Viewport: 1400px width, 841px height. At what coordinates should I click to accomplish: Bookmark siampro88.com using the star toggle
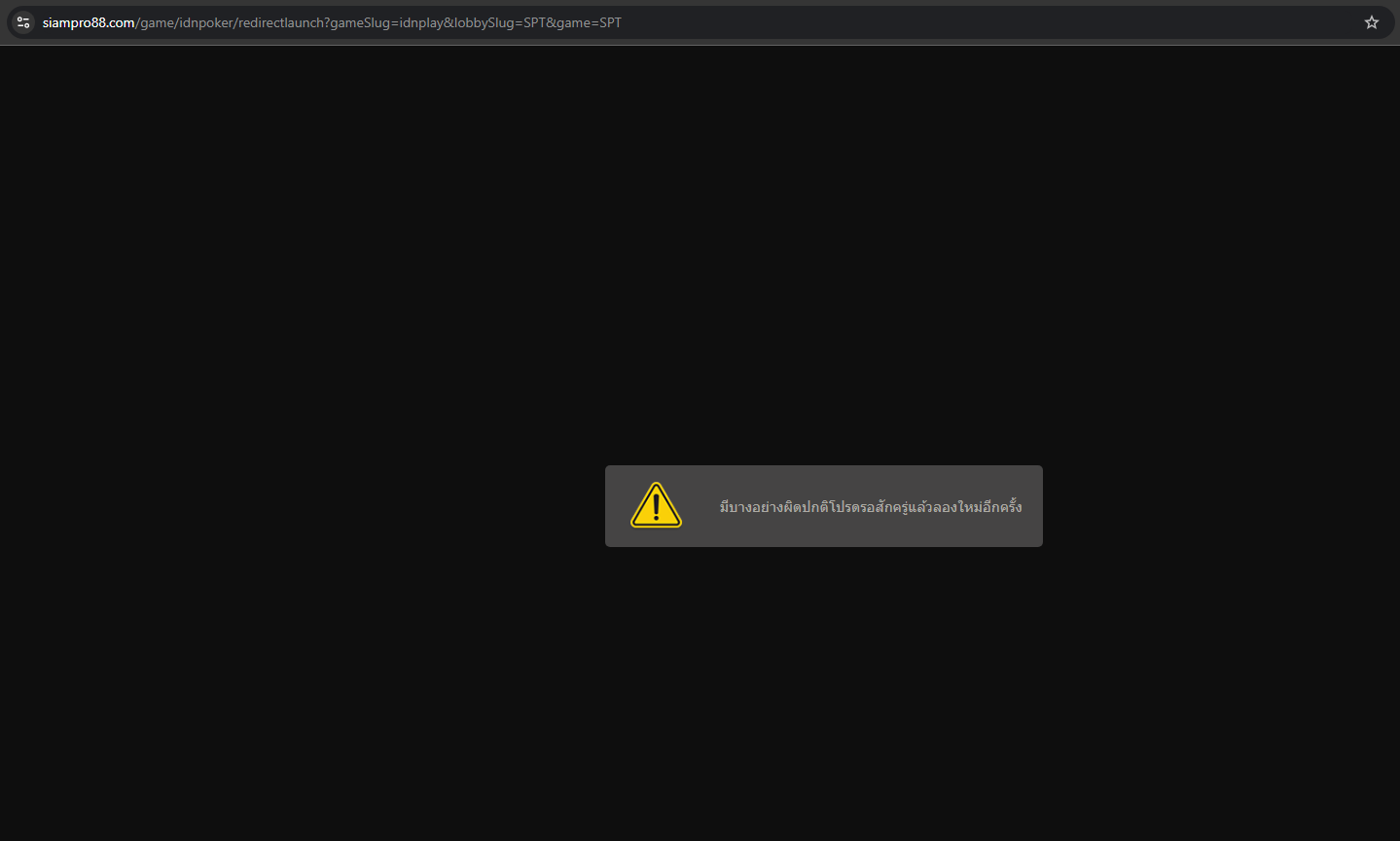[x=1371, y=21]
